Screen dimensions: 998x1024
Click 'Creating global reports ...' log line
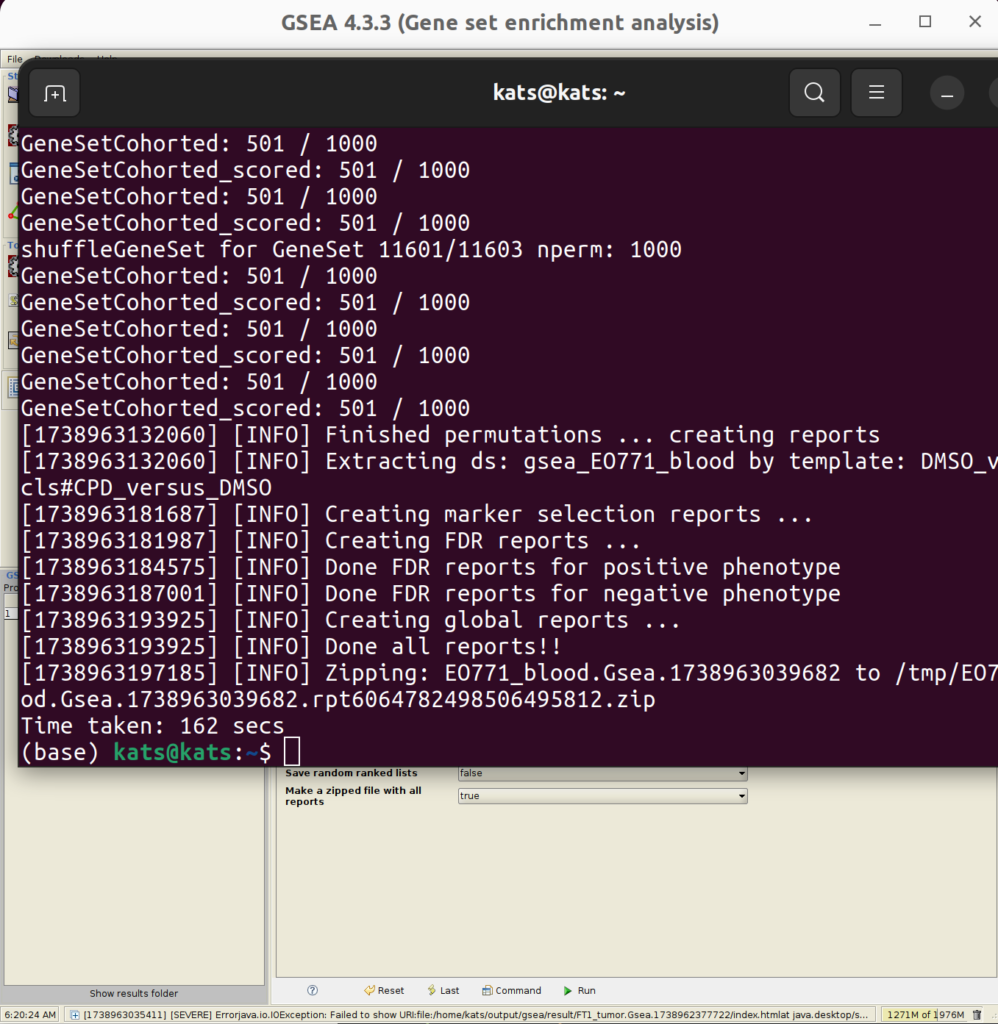click(x=351, y=620)
